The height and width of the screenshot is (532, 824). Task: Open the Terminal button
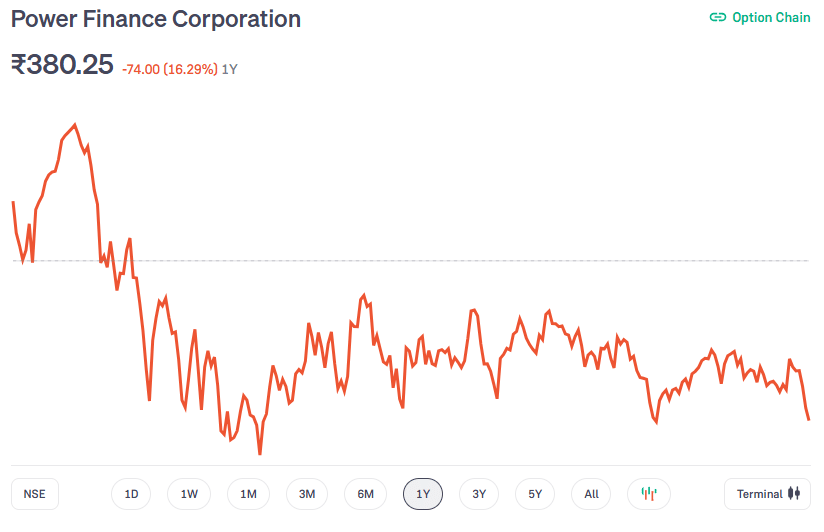pos(767,494)
